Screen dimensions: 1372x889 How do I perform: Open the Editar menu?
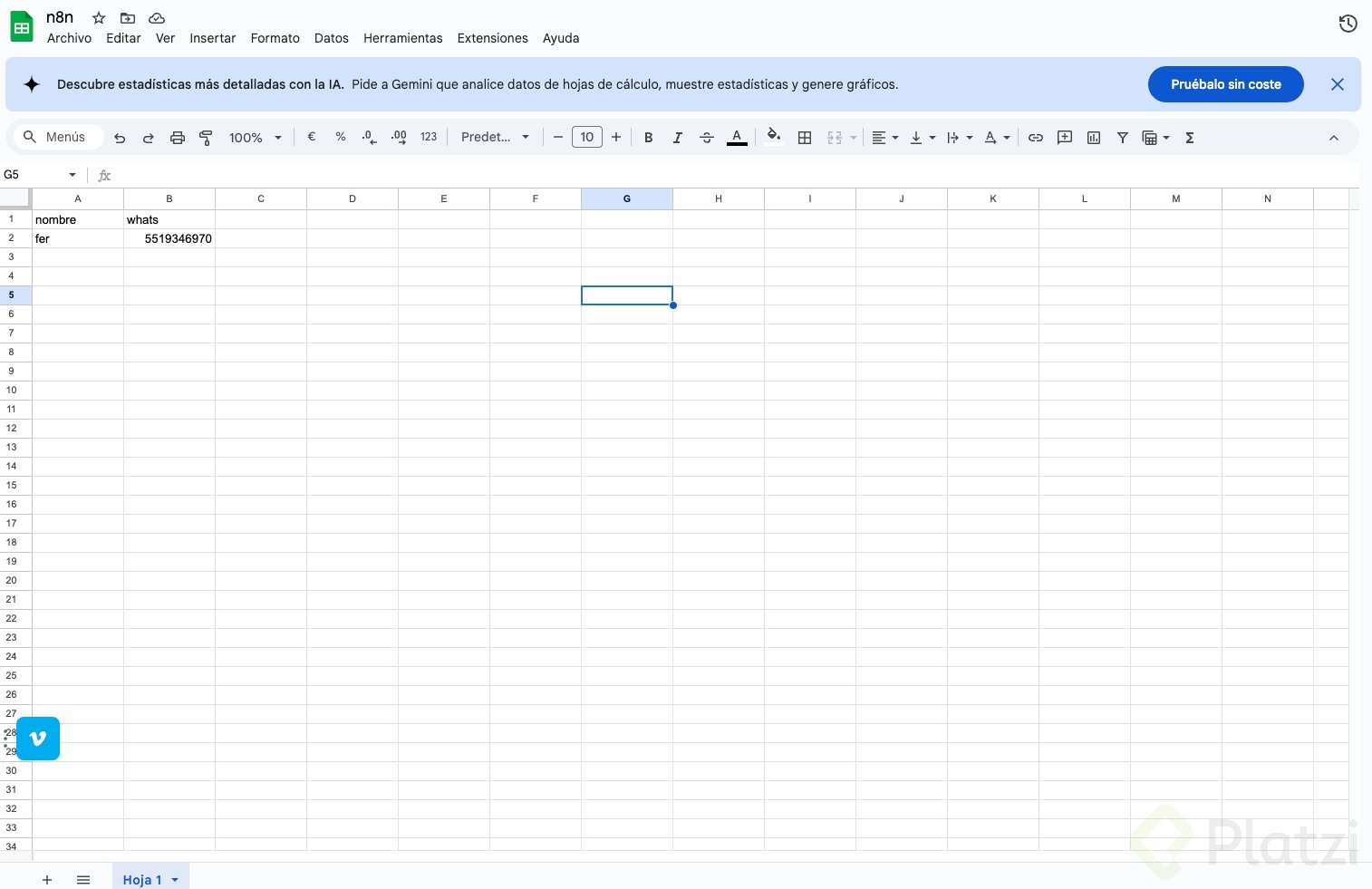tap(123, 38)
